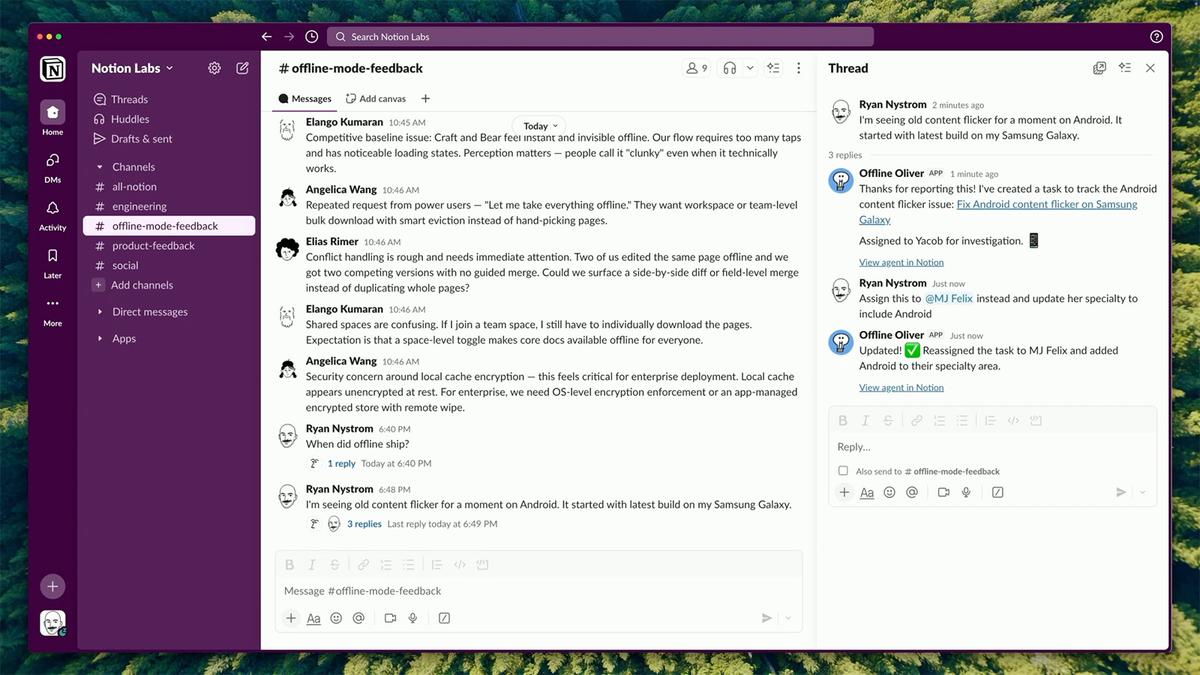This screenshot has width=1200, height=675.
Task: Attach file plus in channel message composer
Action: coord(291,618)
